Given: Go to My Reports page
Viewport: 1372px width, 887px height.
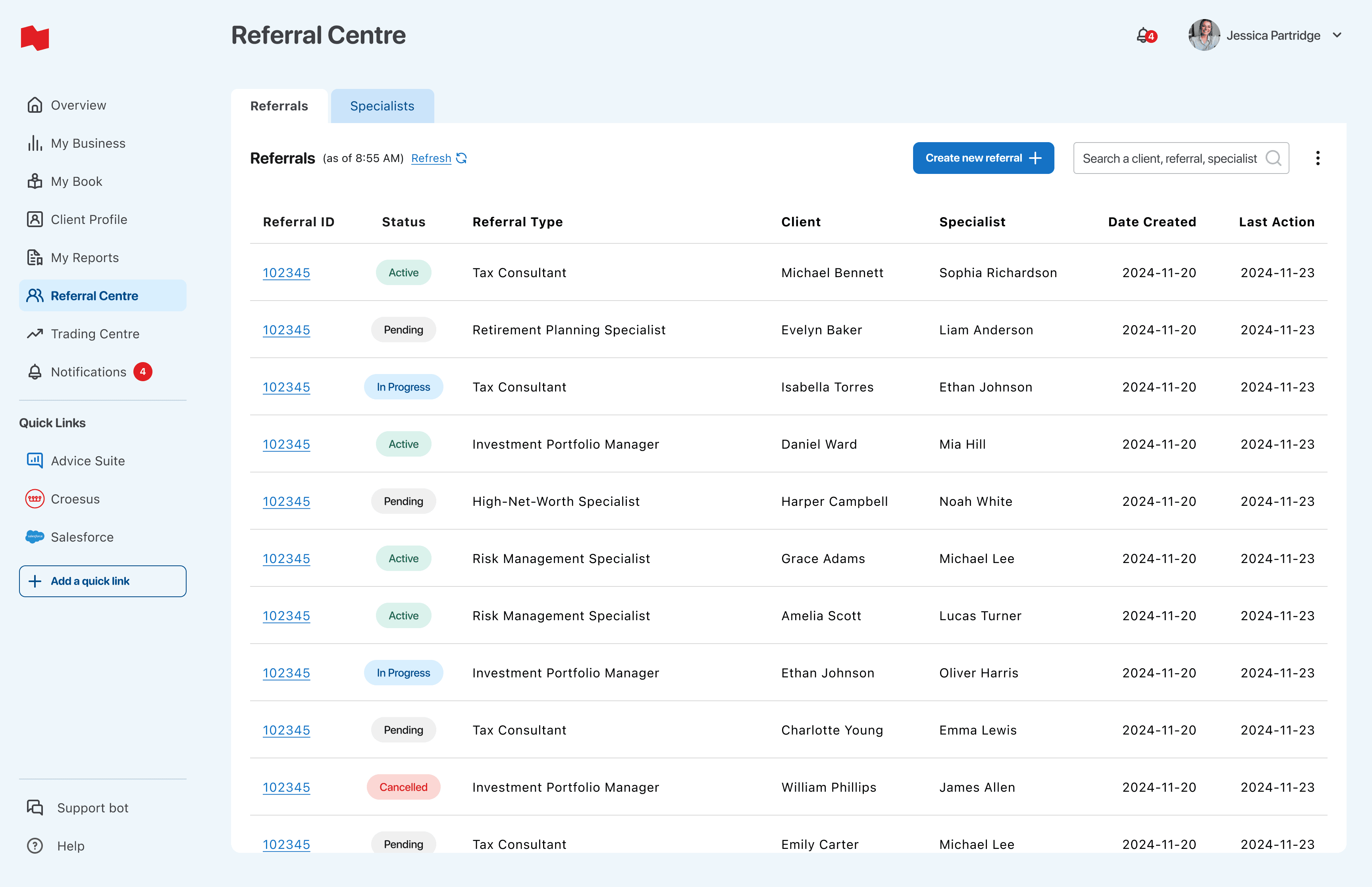Looking at the screenshot, I should click(85, 257).
